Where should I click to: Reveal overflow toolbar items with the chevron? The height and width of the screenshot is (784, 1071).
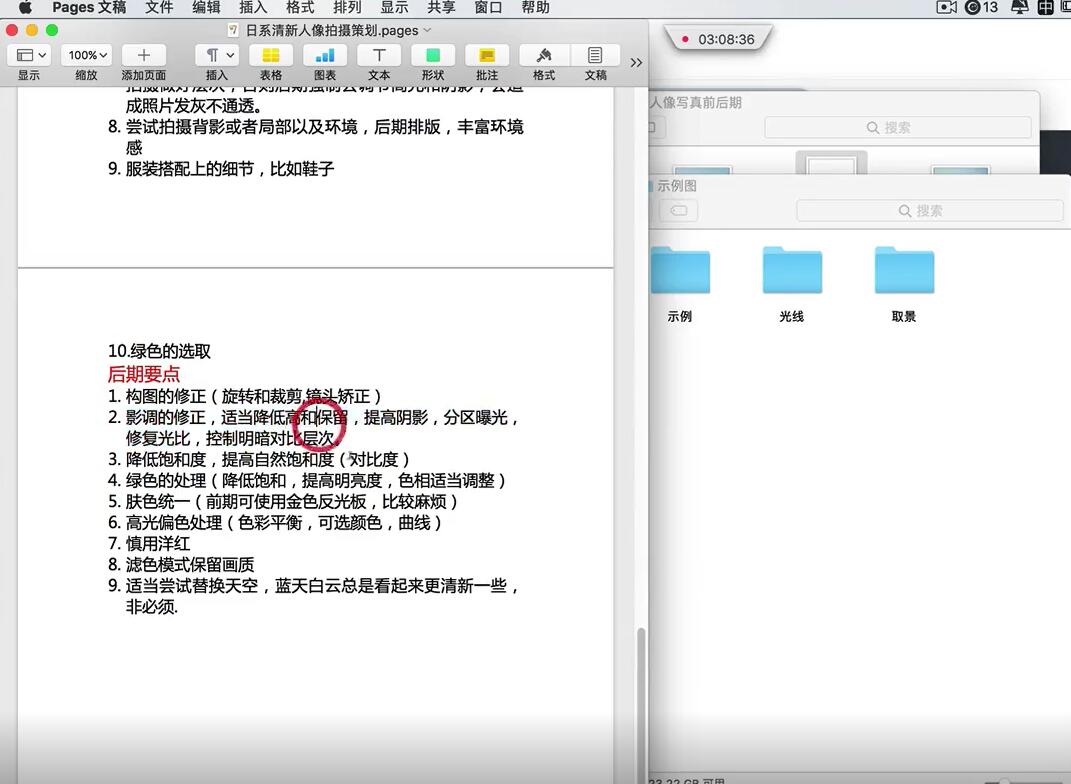[636, 61]
